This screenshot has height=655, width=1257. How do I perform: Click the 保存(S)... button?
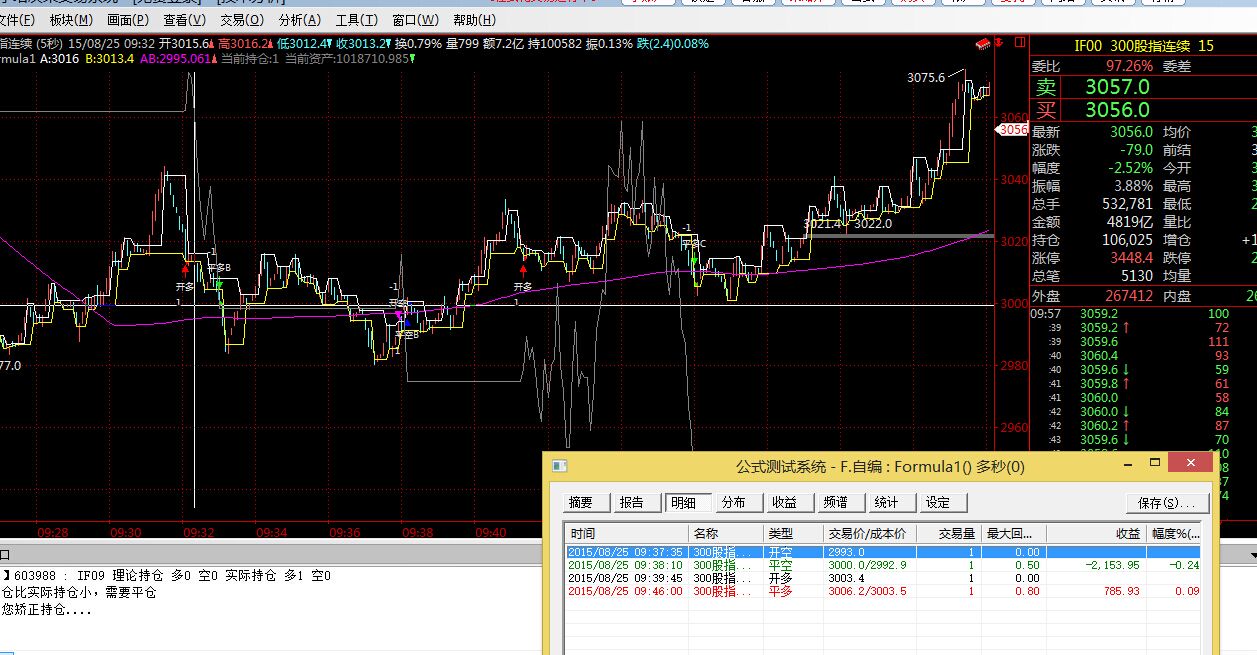[1167, 502]
